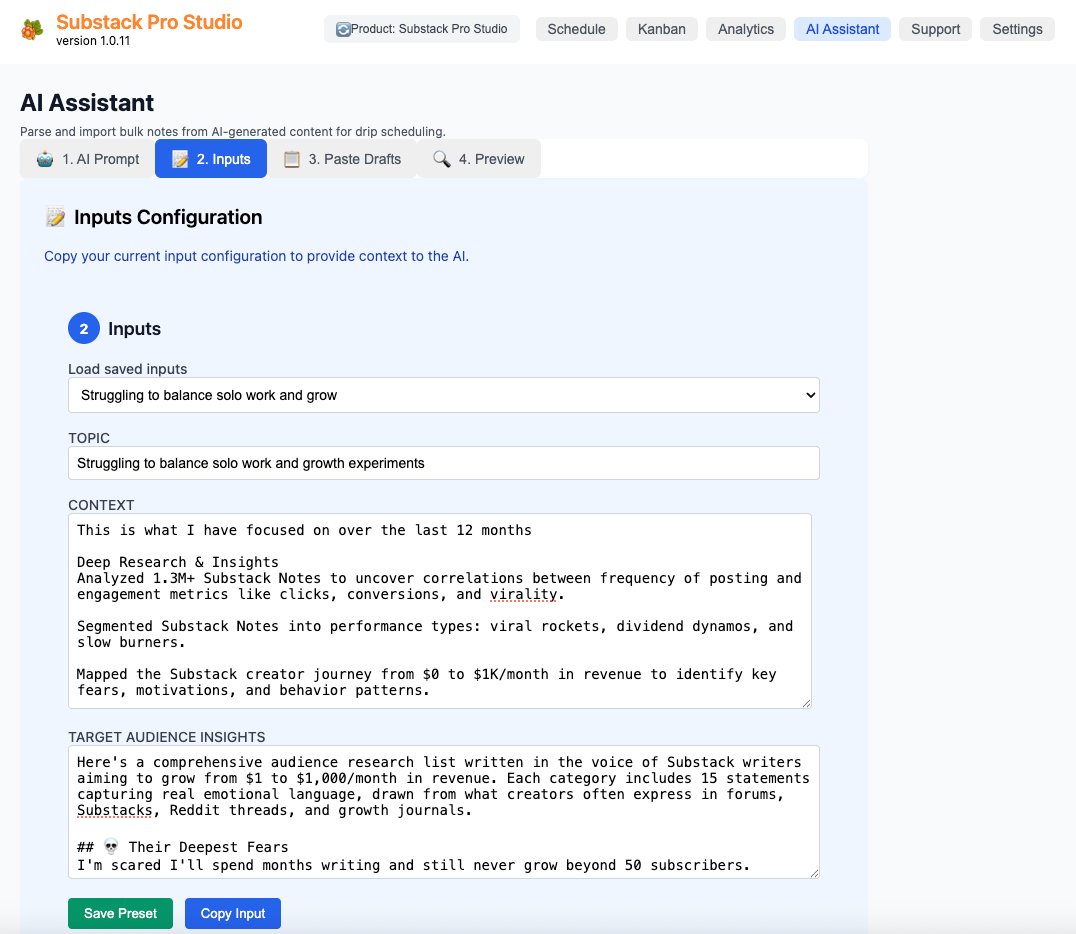1076x934 pixels.
Task: Click the AI Assistant page heading
Action: click(x=87, y=103)
